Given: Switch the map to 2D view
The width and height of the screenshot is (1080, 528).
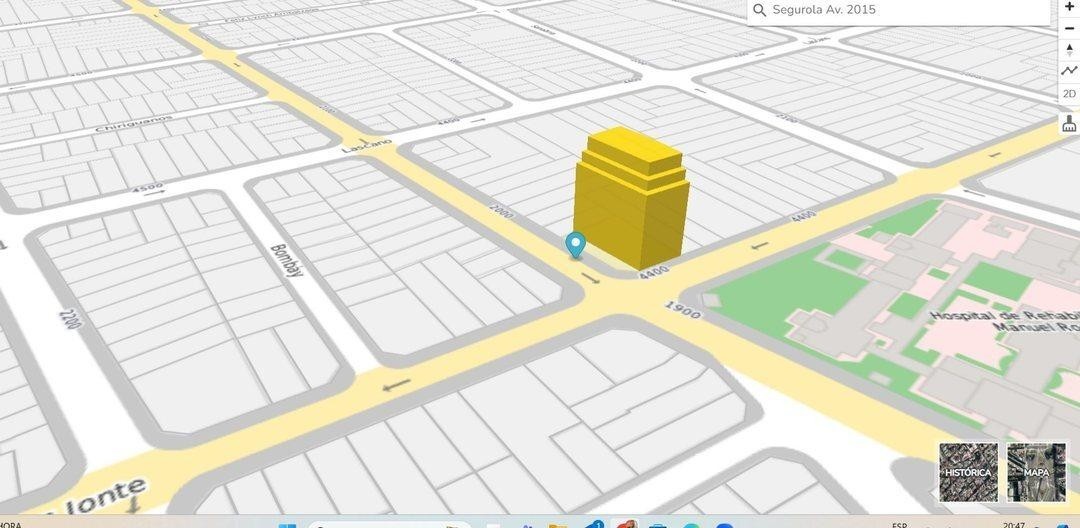Looking at the screenshot, I should (x=1069, y=94).
